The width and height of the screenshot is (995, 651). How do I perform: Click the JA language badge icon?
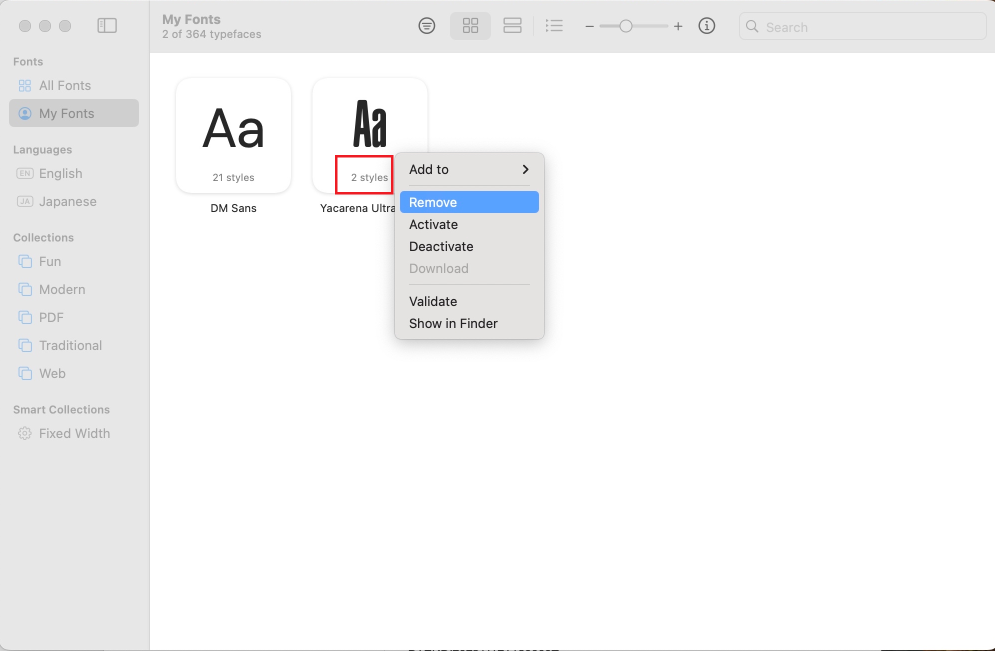[x=25, y=201]
